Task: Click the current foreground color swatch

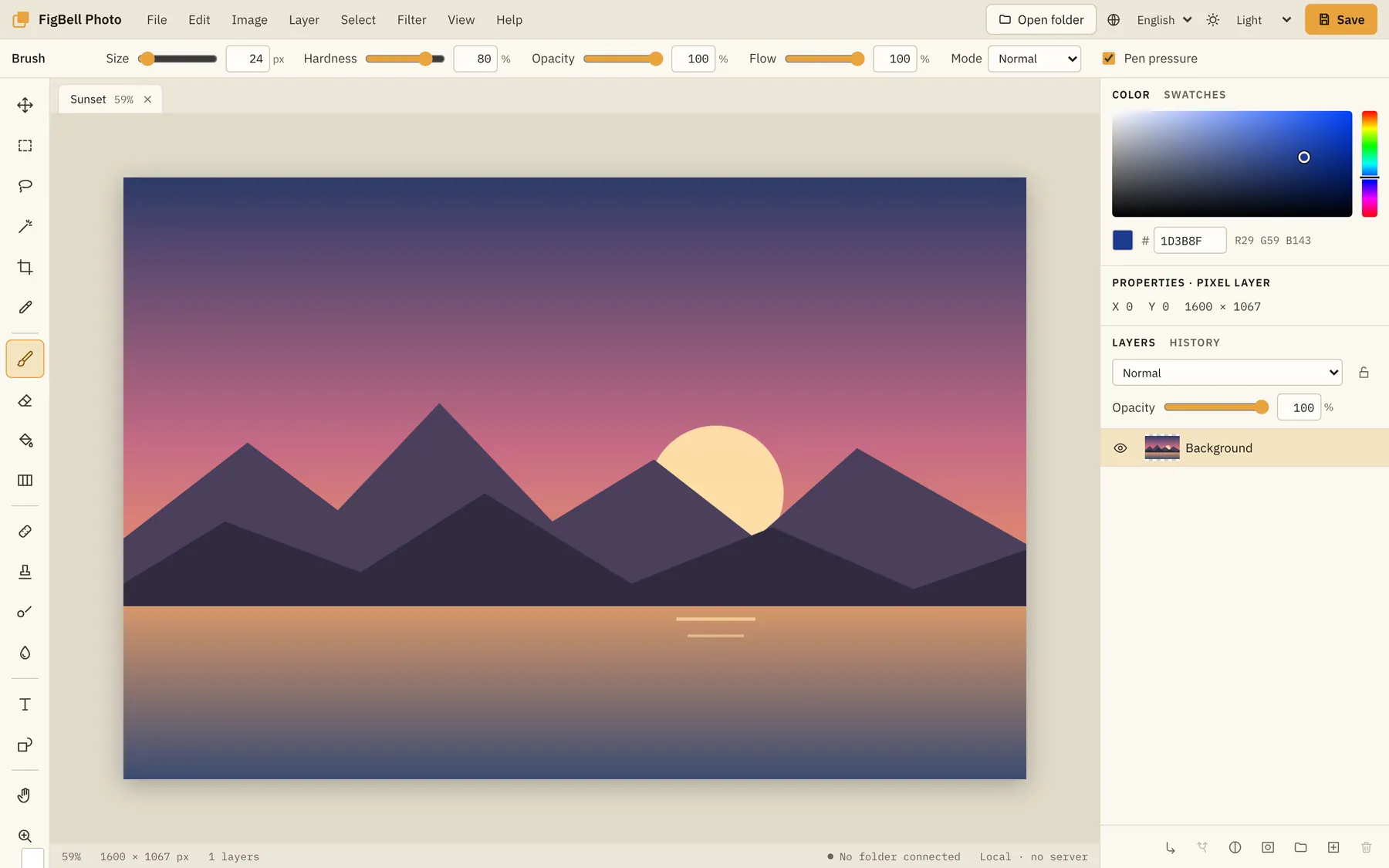Action: (x=1123, y=240)
